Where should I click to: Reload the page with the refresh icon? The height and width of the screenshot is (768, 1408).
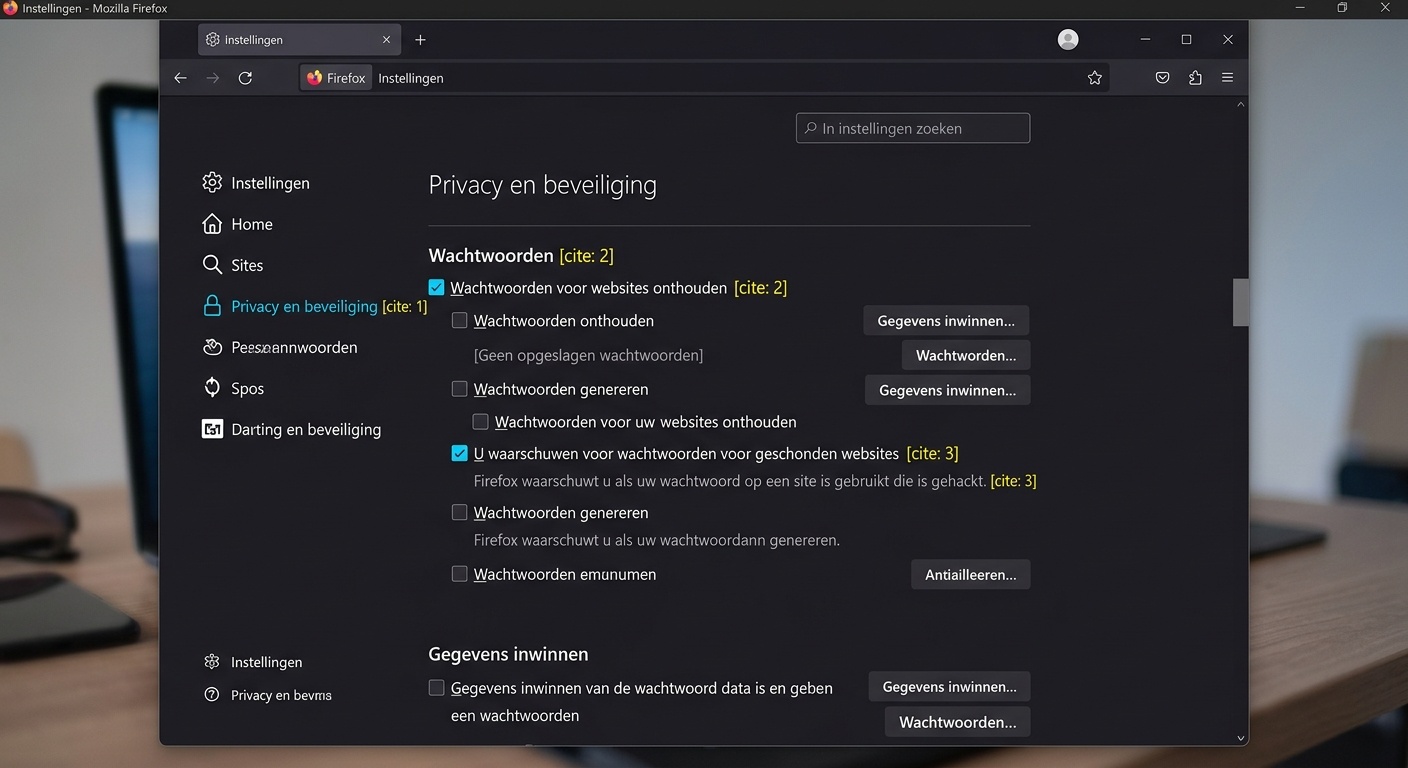coord(245,78)
